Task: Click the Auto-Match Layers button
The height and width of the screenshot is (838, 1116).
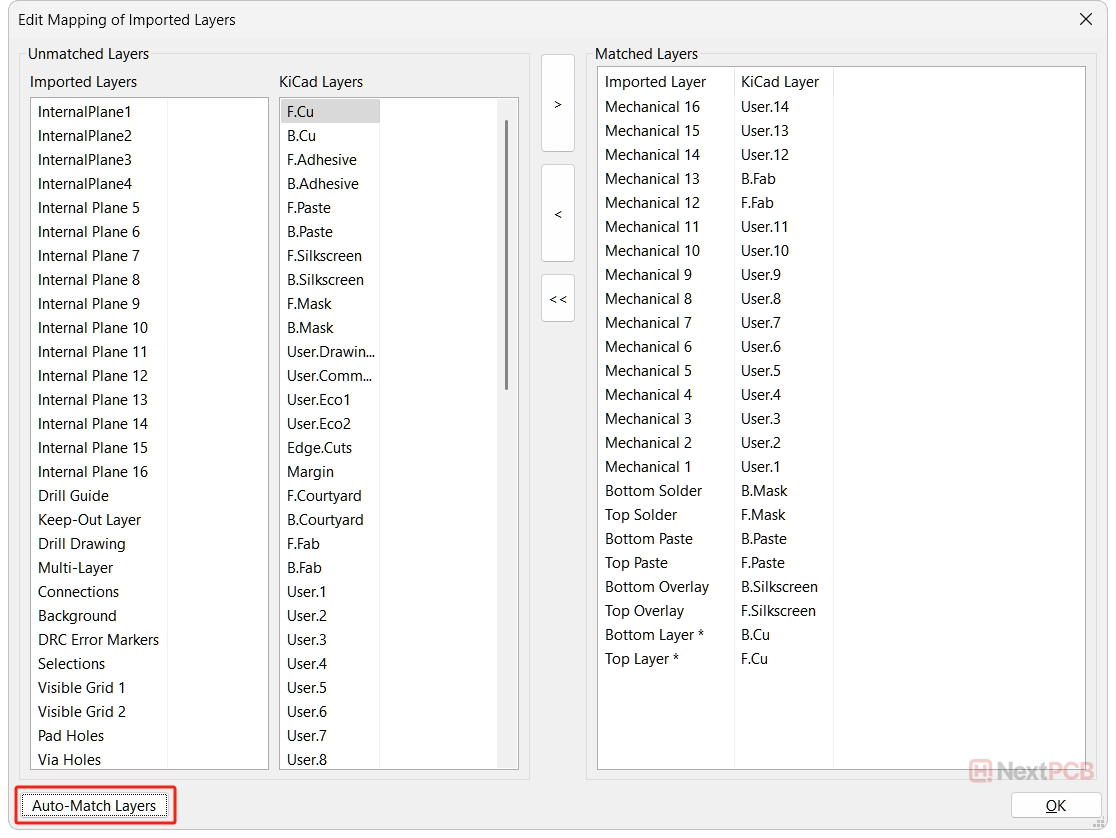Action: point(95,805)
